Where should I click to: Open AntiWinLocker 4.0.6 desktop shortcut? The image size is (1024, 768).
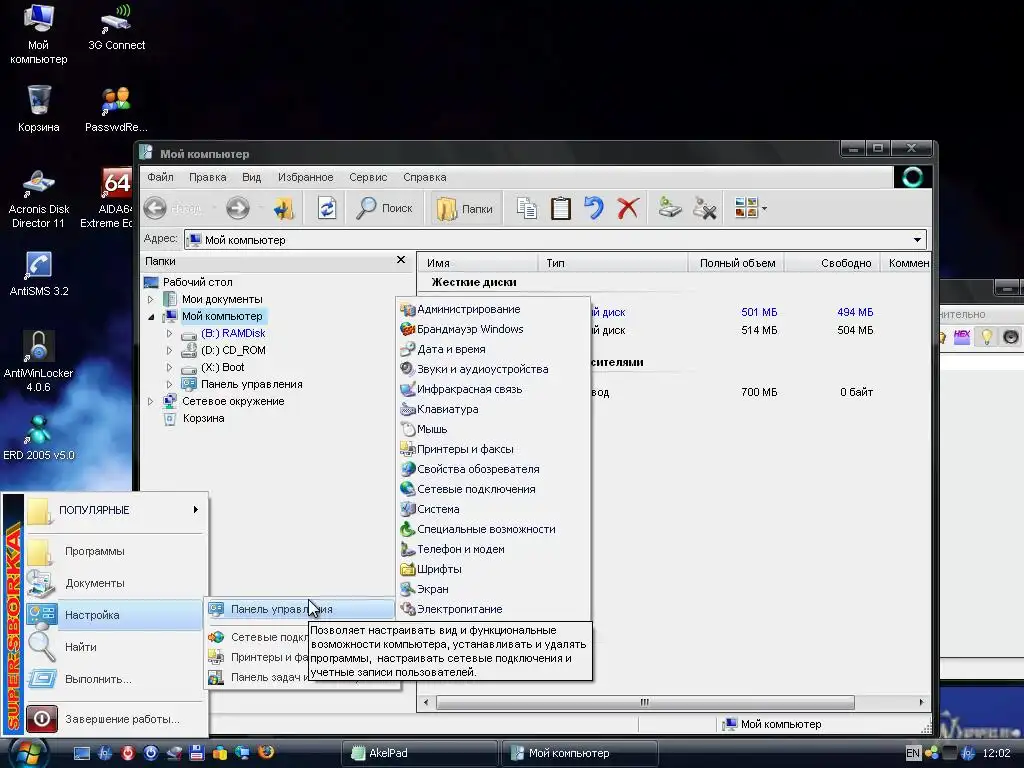pos(39,360)
